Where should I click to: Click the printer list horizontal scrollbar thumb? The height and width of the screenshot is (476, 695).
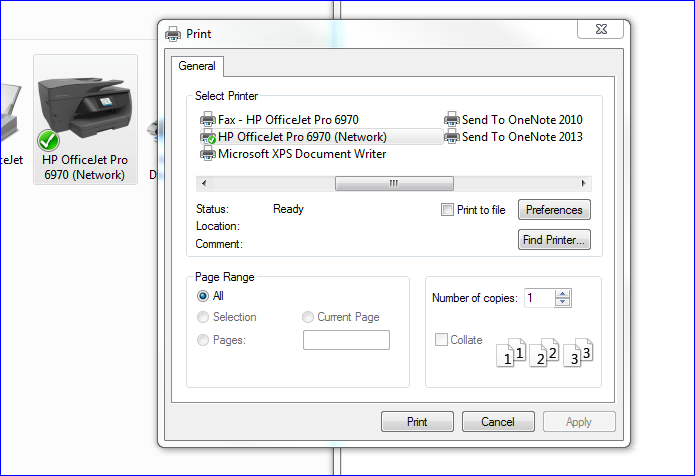pos(394,183)
